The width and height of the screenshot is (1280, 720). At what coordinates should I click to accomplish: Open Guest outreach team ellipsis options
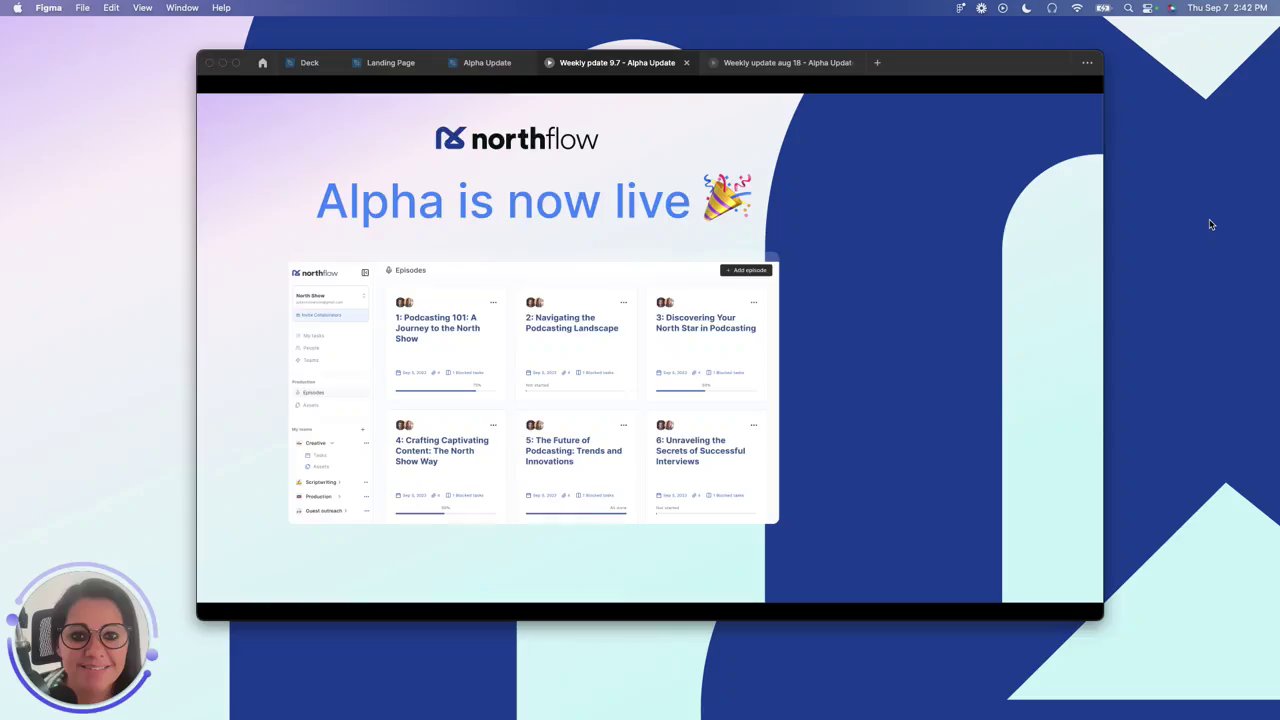366,510
